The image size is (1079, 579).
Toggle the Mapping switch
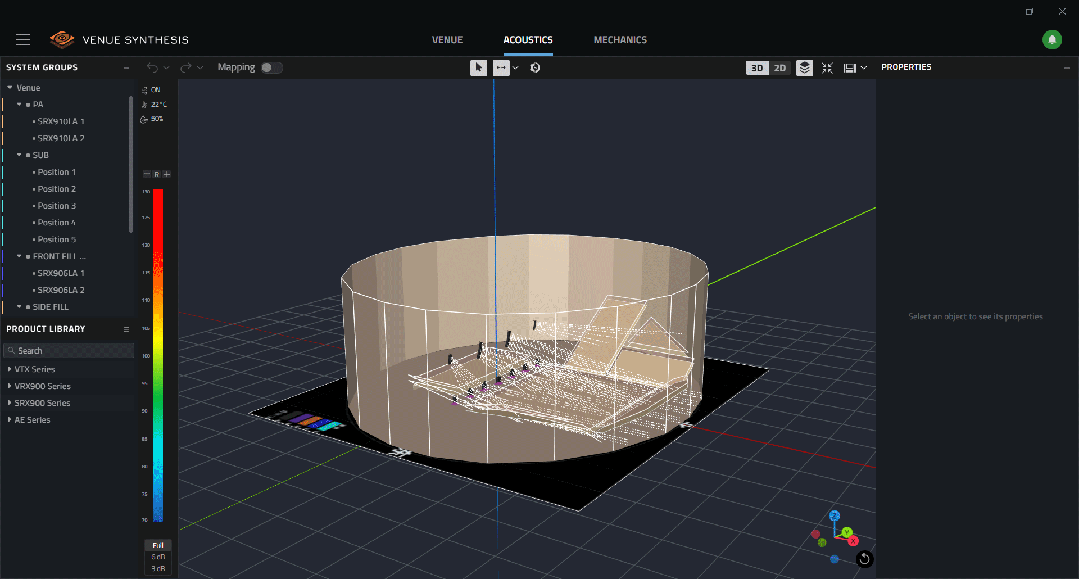[x=271, y=67]
